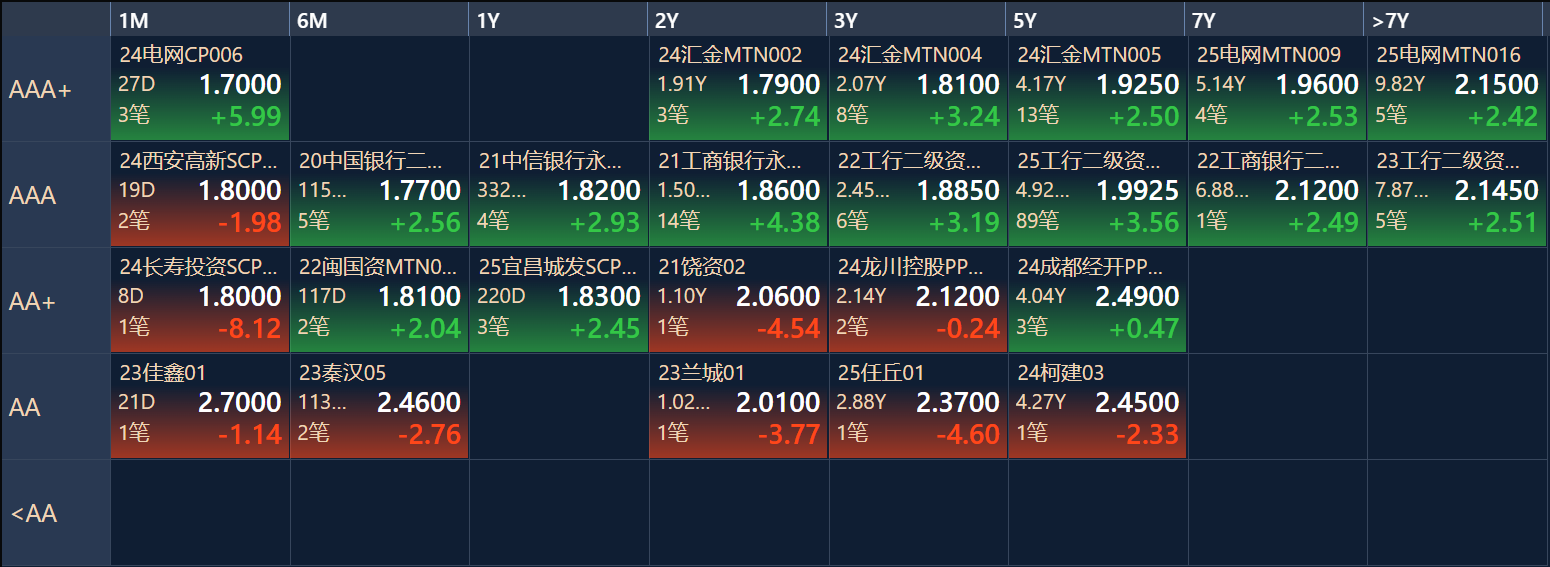Open the 21工商银行永 bond cell
Screen dimensions: 1550x567
point(738,196)
